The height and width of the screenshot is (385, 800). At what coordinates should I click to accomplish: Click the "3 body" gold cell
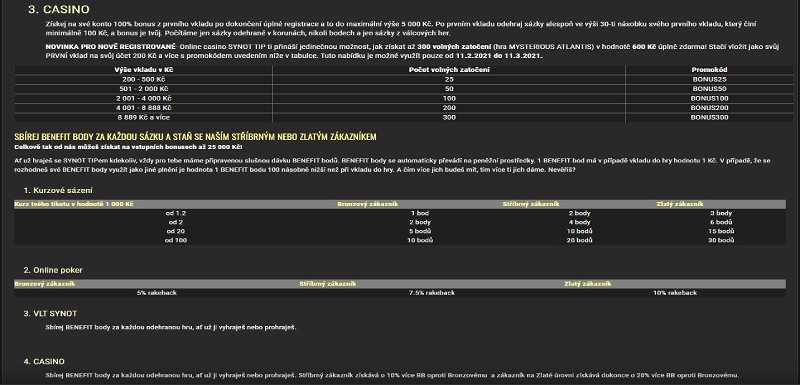click(721, 213)
